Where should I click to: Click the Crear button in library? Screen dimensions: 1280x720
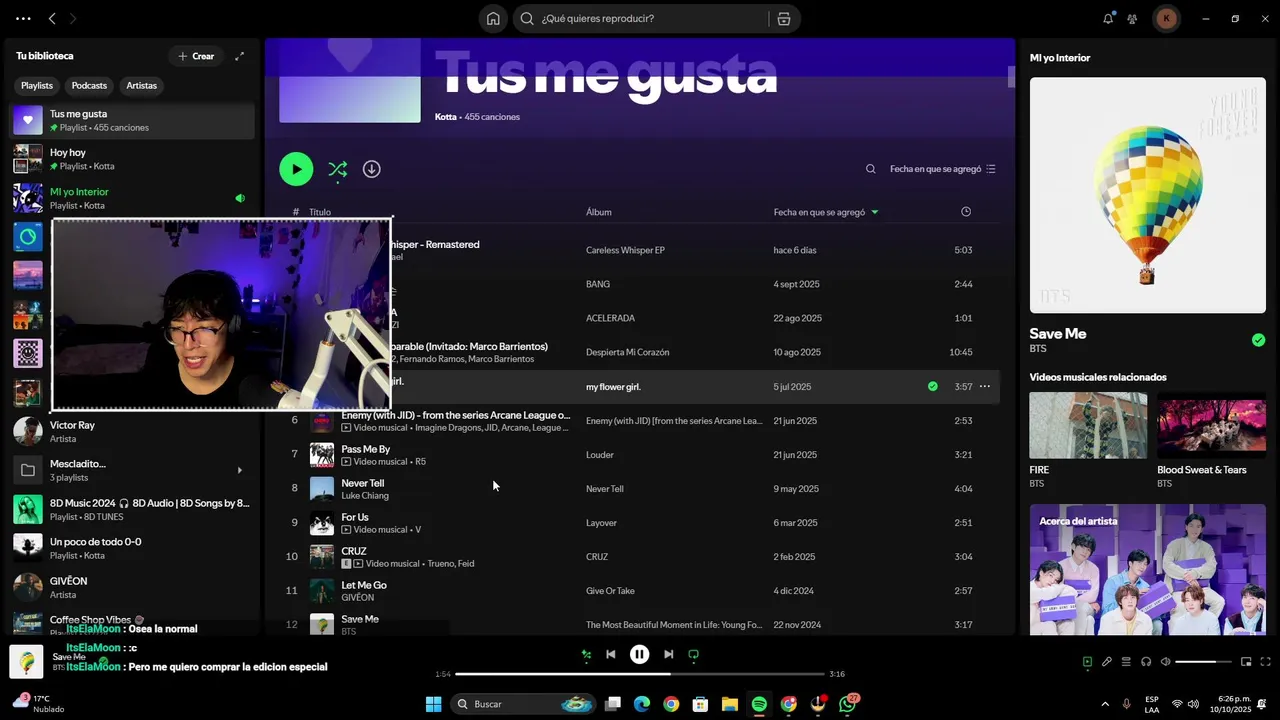click(196, 56)
